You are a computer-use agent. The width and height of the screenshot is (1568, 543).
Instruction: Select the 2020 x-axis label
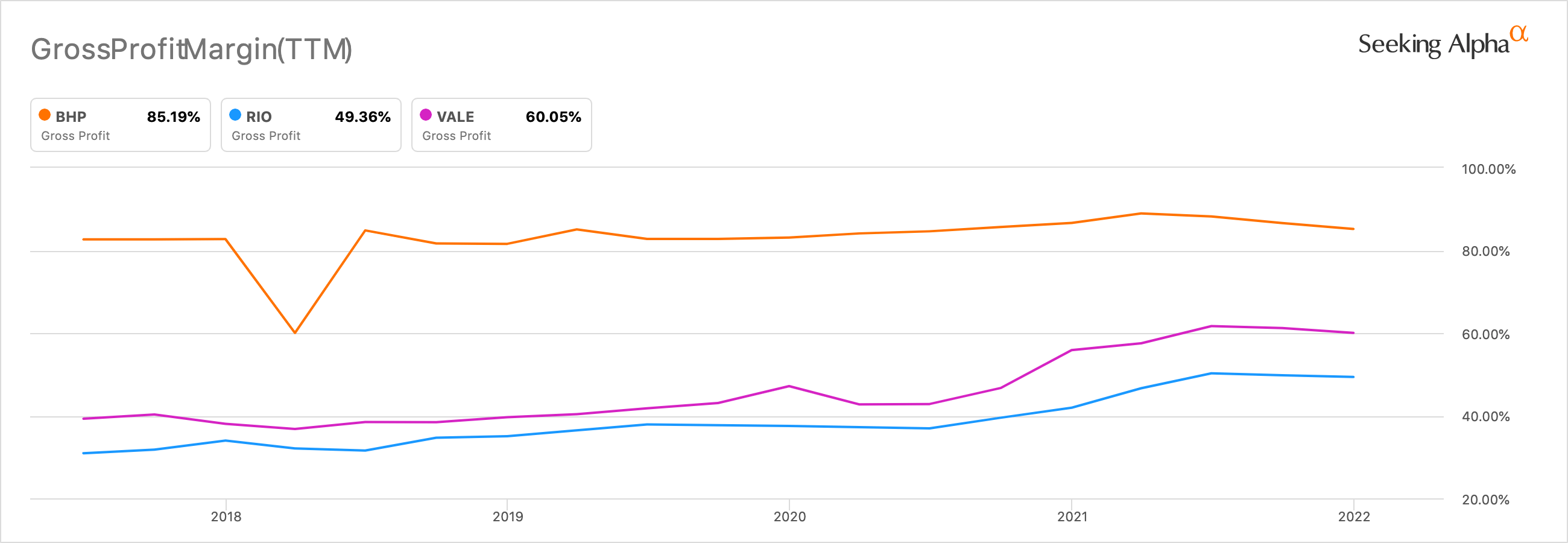coord(789,517)
